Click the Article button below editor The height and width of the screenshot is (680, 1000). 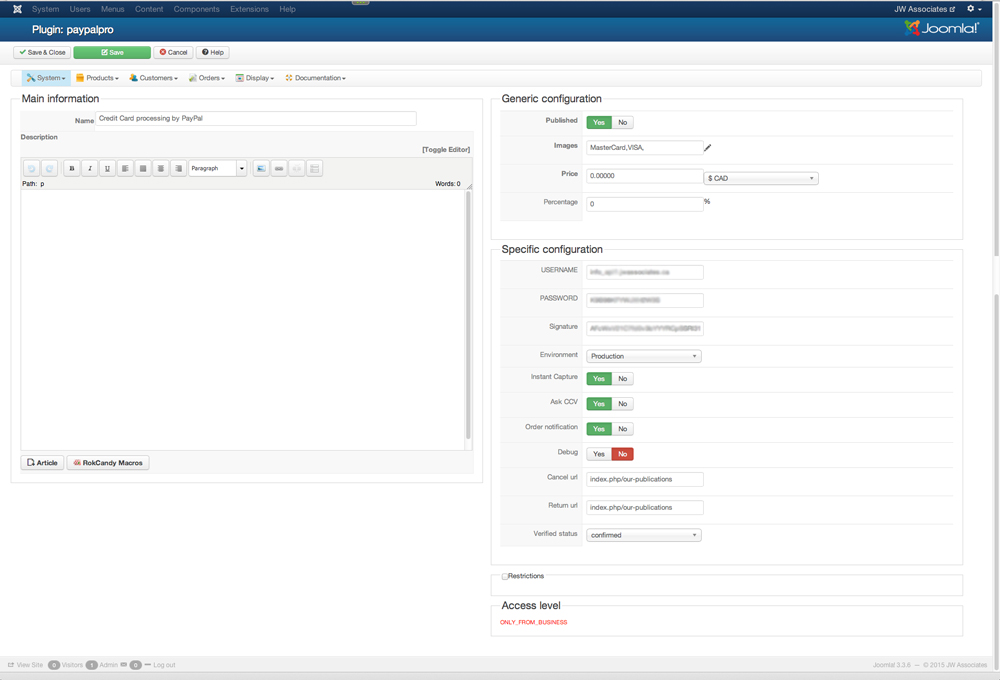click(x=42, y=462)
